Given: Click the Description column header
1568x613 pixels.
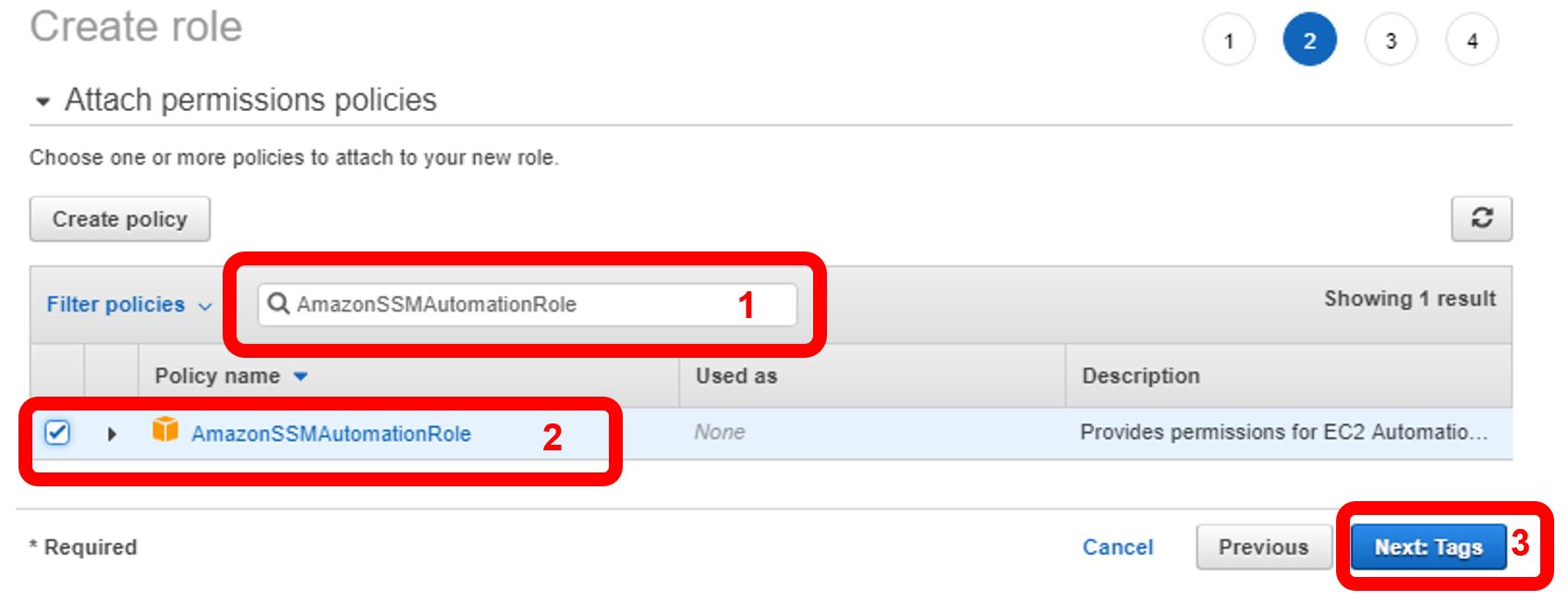Looking at the screenshot, I should coord(1140,376).
